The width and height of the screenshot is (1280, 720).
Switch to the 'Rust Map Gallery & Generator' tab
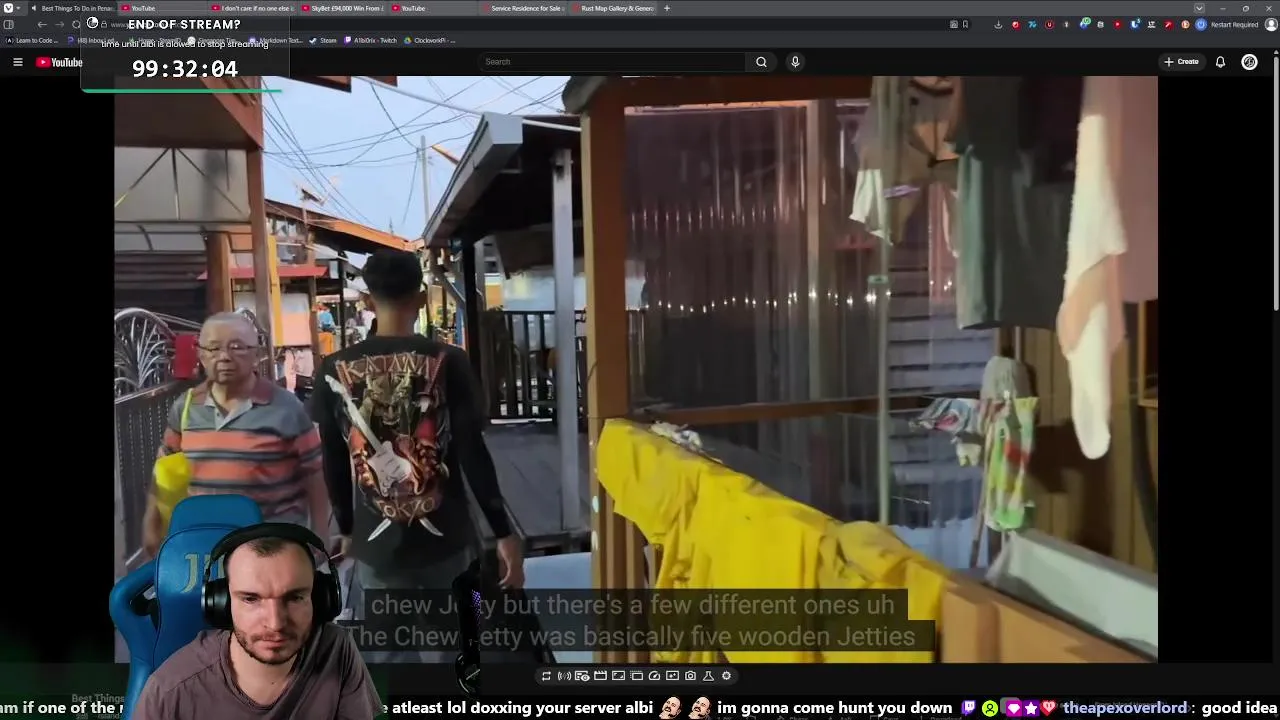[x=612, y=8]
